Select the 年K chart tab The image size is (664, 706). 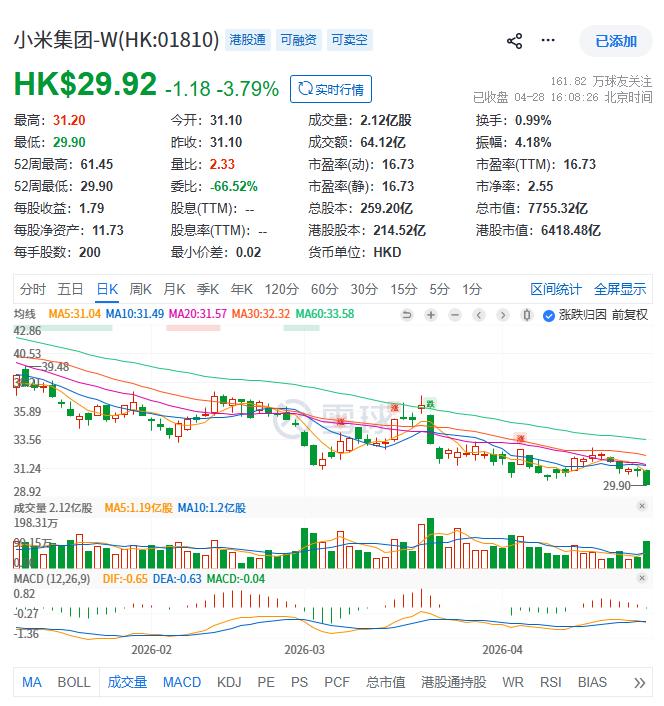242,289
